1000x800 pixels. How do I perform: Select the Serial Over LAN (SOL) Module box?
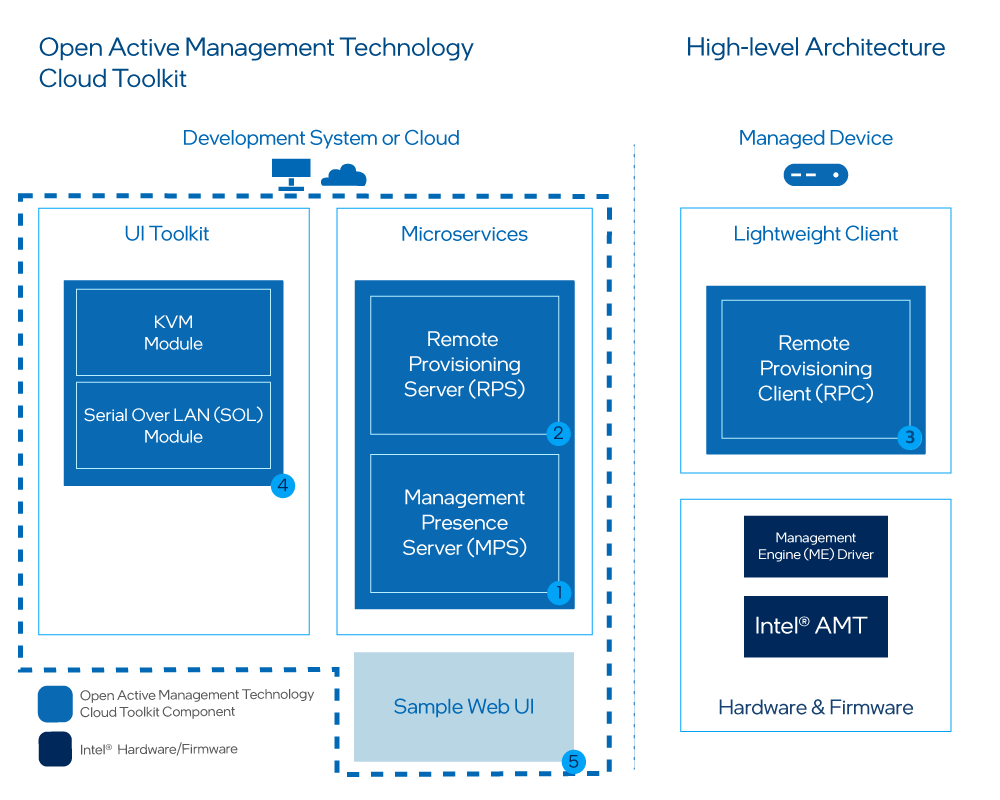[x=173, y=426]
